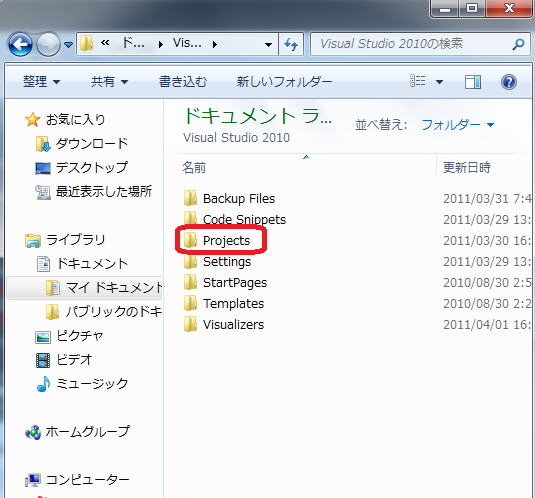The width and height of the screenshot is (535, 498).
Task: Select the Code Snippets folder
Action: click(x=245, y=219)
